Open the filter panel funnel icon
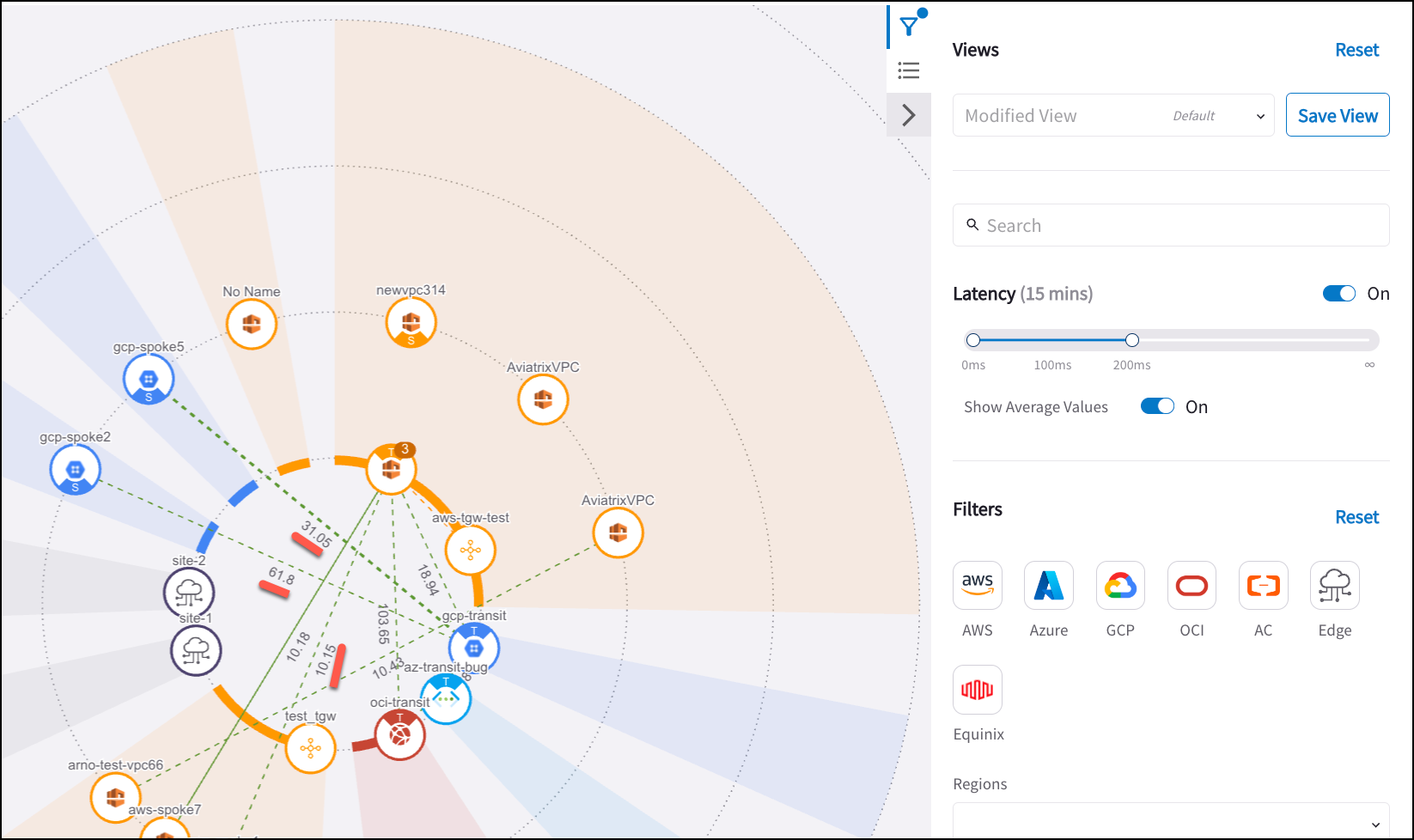 point(909,27)
